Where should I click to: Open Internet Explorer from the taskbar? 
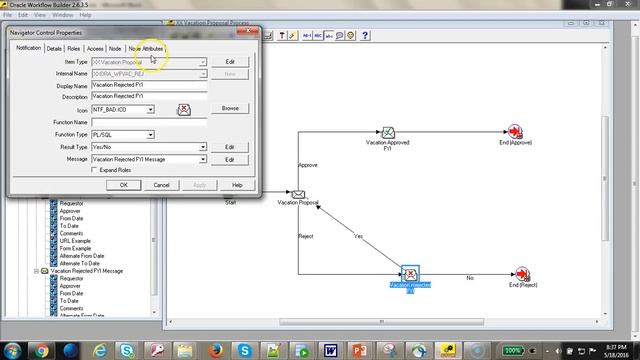(x=100, y=351)
